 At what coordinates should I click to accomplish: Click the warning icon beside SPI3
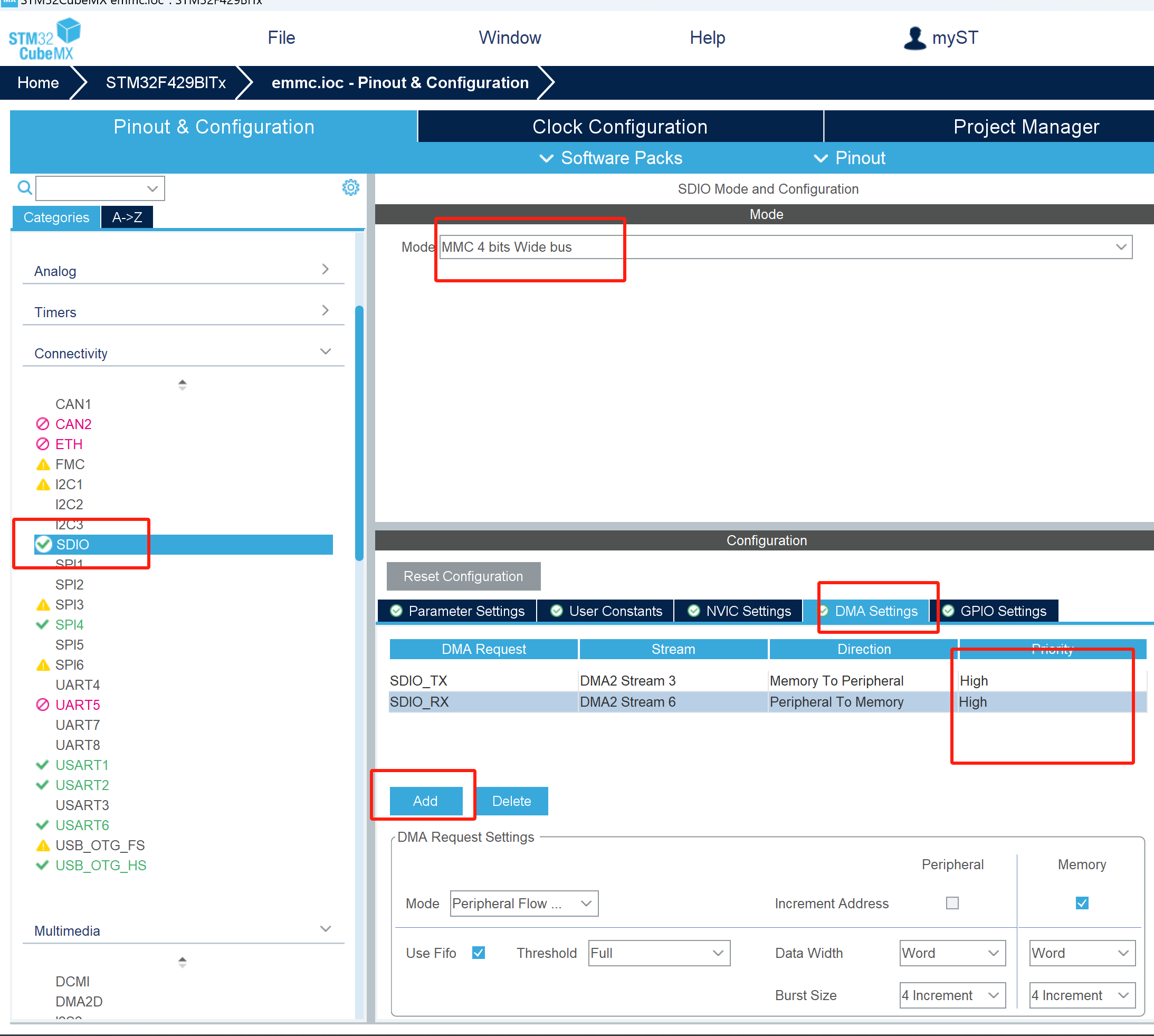point(43,604)
